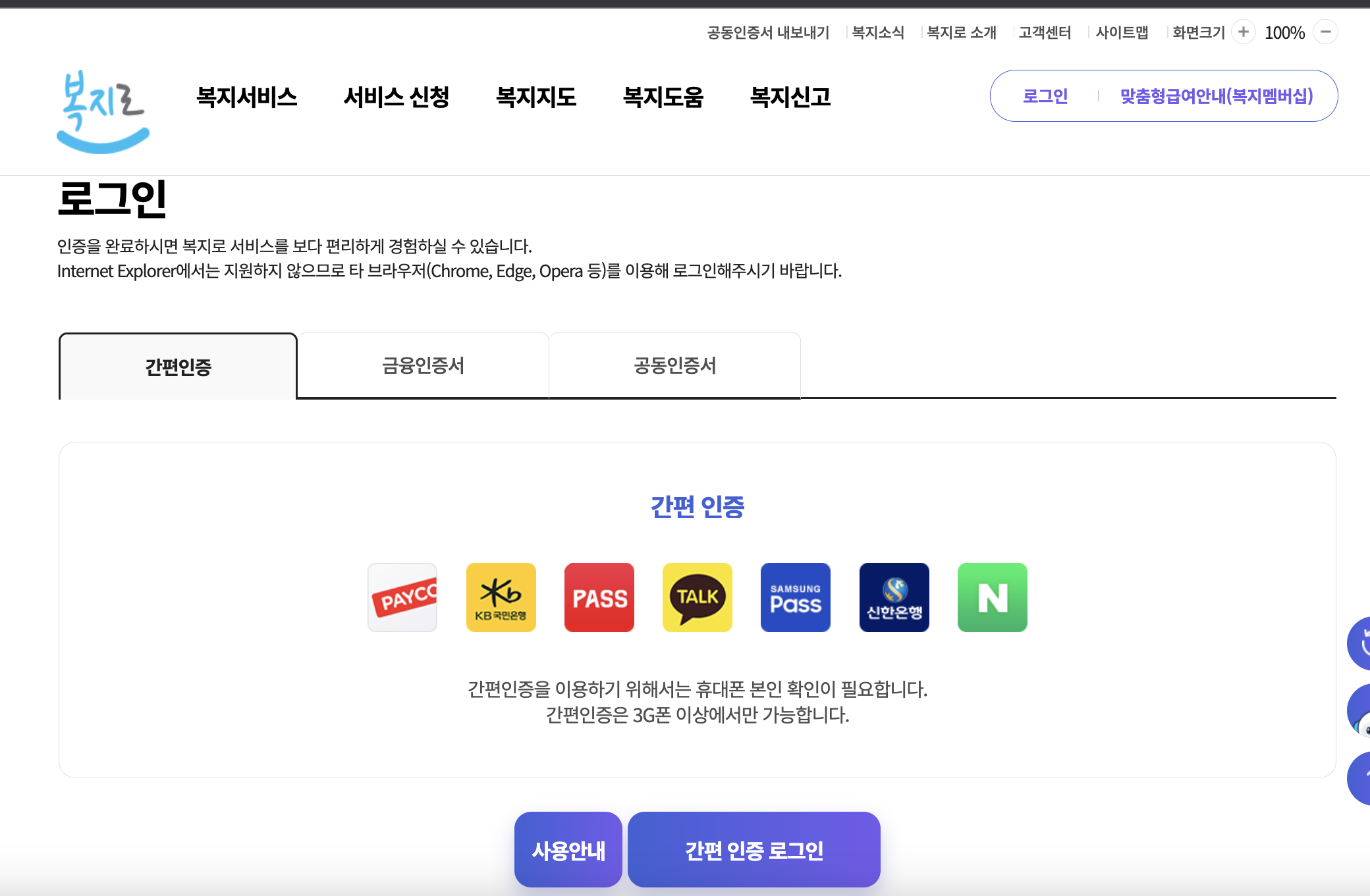Click the 로그인 link in header
Image resolution: width=1370 pixels, height=896 pixels.
(x=1045, y=96)
